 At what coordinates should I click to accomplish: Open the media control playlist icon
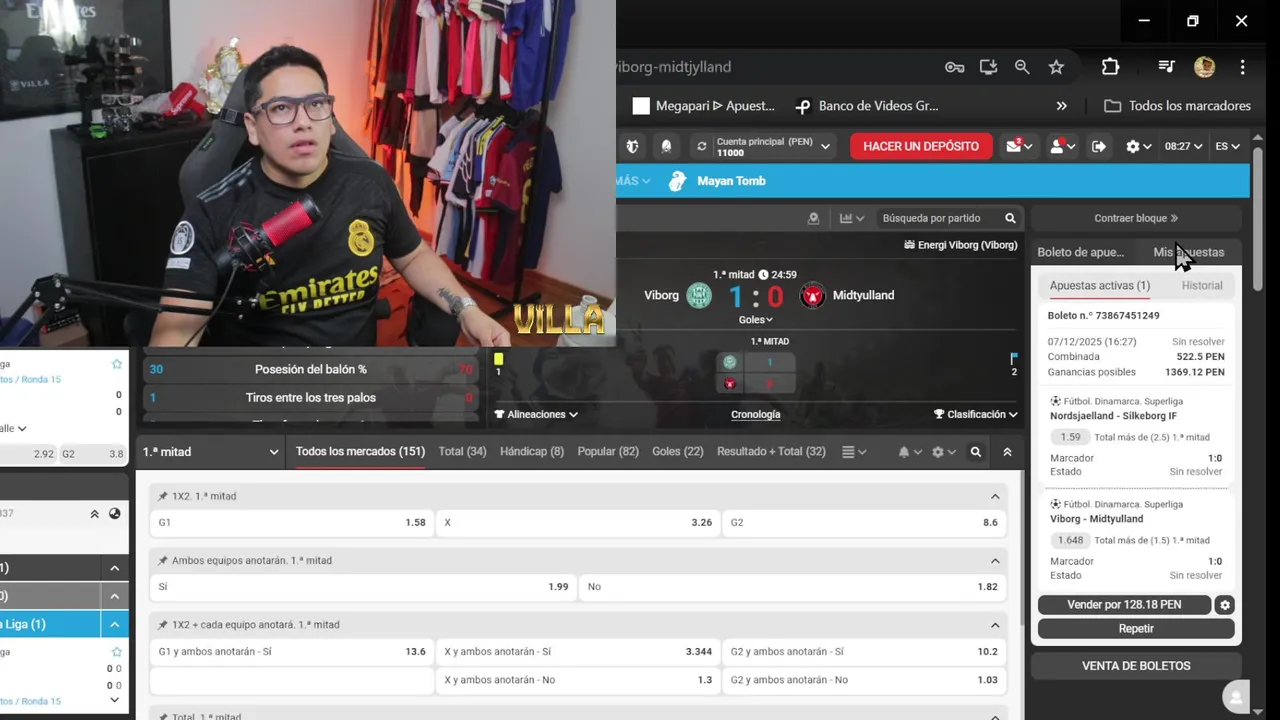click(x=1166, y=67)
